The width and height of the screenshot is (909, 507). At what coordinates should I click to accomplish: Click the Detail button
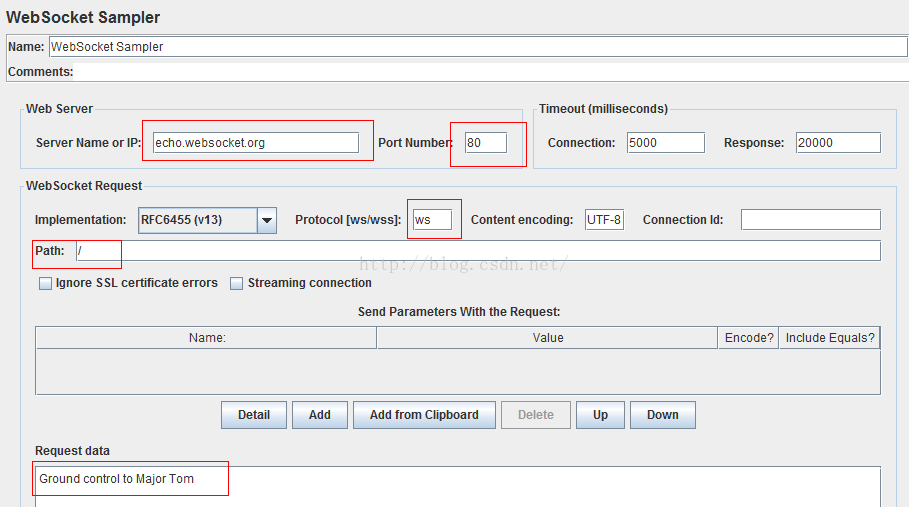pos(254,415)
